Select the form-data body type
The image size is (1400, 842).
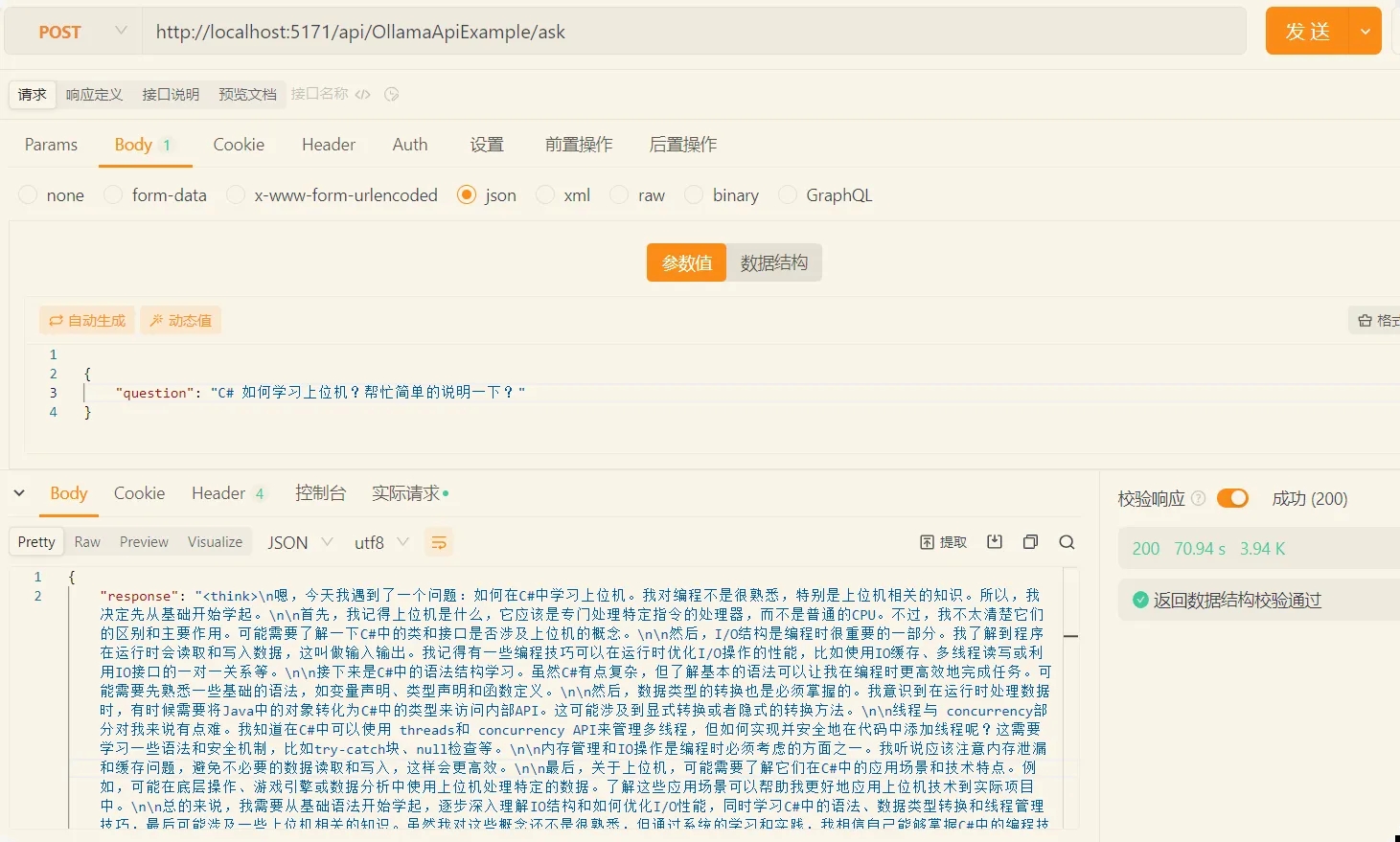[155, 195]
